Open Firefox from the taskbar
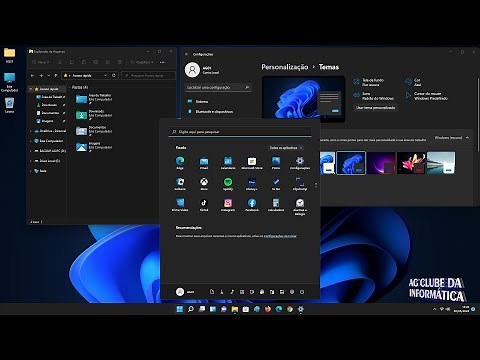Screen dimensions: 480x360 coord(268,309)
